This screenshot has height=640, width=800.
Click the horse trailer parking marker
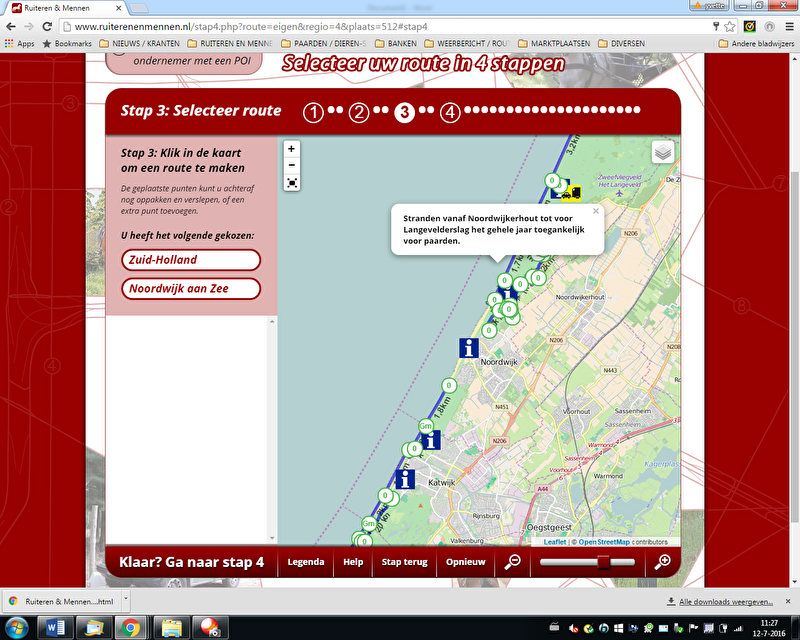point(574,190)
